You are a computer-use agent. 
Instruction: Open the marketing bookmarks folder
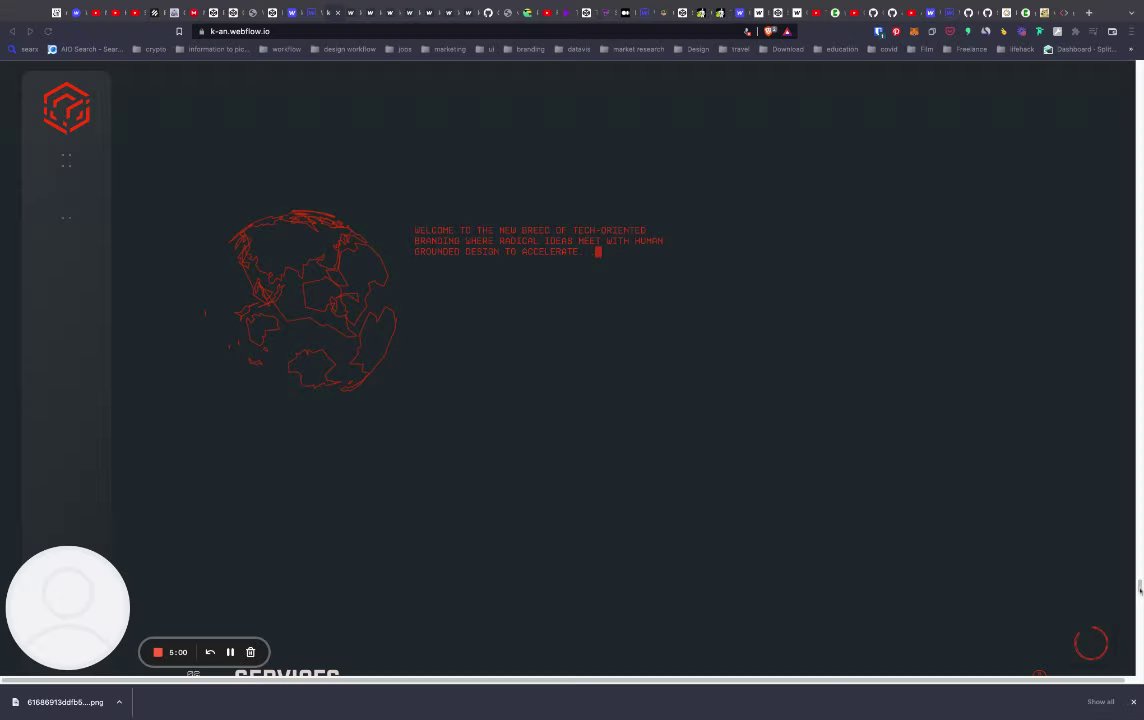[x=443, y=50]
